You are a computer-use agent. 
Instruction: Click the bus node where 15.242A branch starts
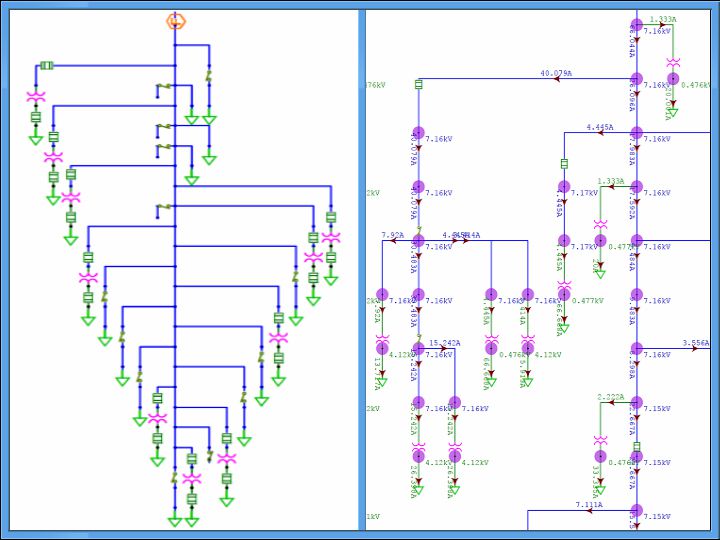pyautogui.click(x=419, y=349)
